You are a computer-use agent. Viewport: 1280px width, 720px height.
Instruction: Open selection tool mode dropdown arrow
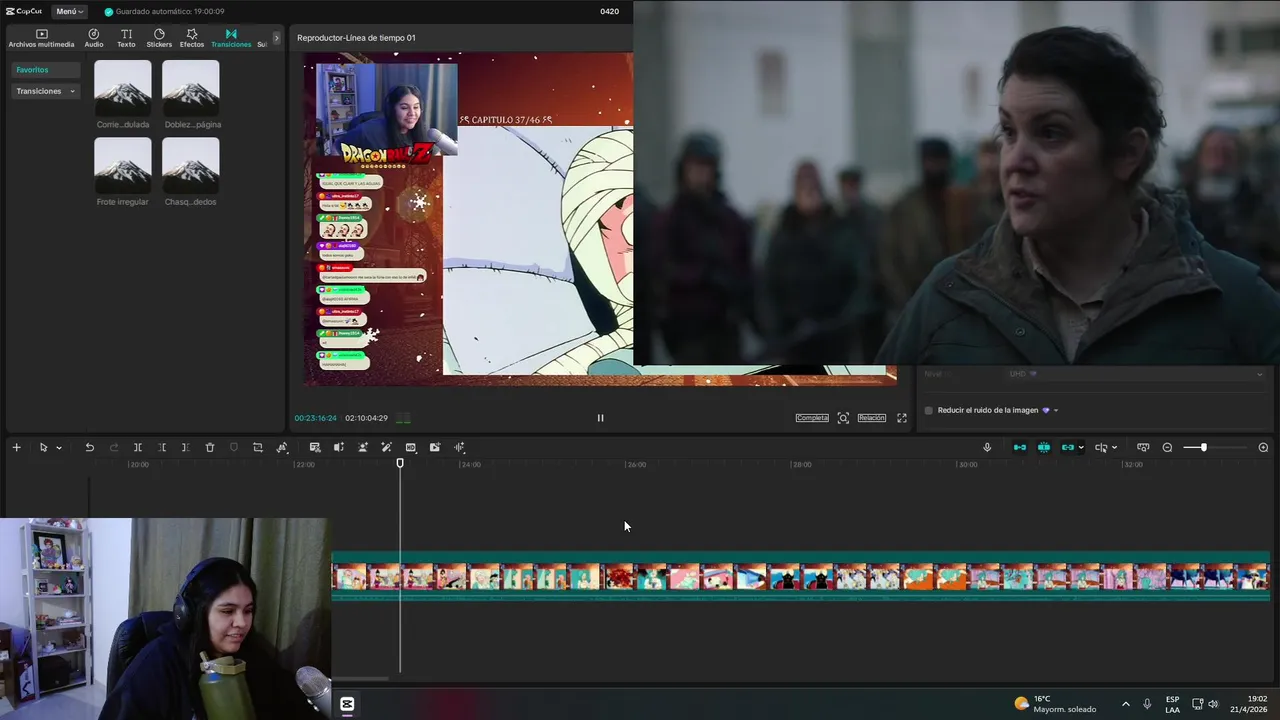click(59, 448)
